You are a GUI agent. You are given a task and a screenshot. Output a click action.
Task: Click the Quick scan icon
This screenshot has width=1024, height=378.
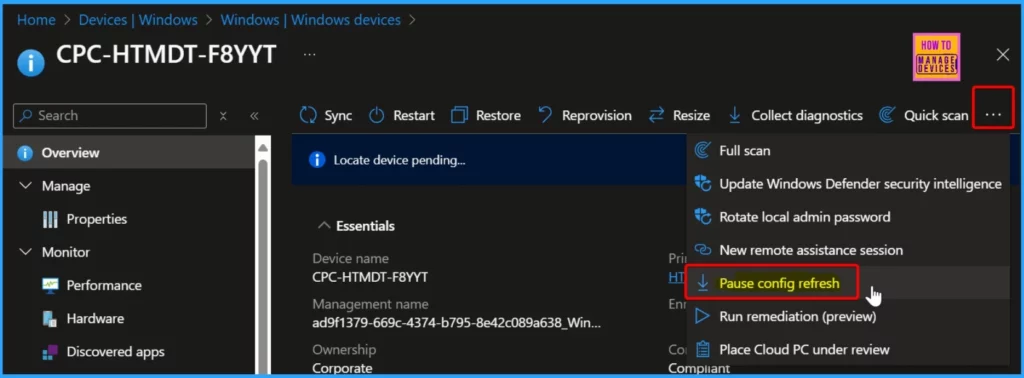coord(887,116)
